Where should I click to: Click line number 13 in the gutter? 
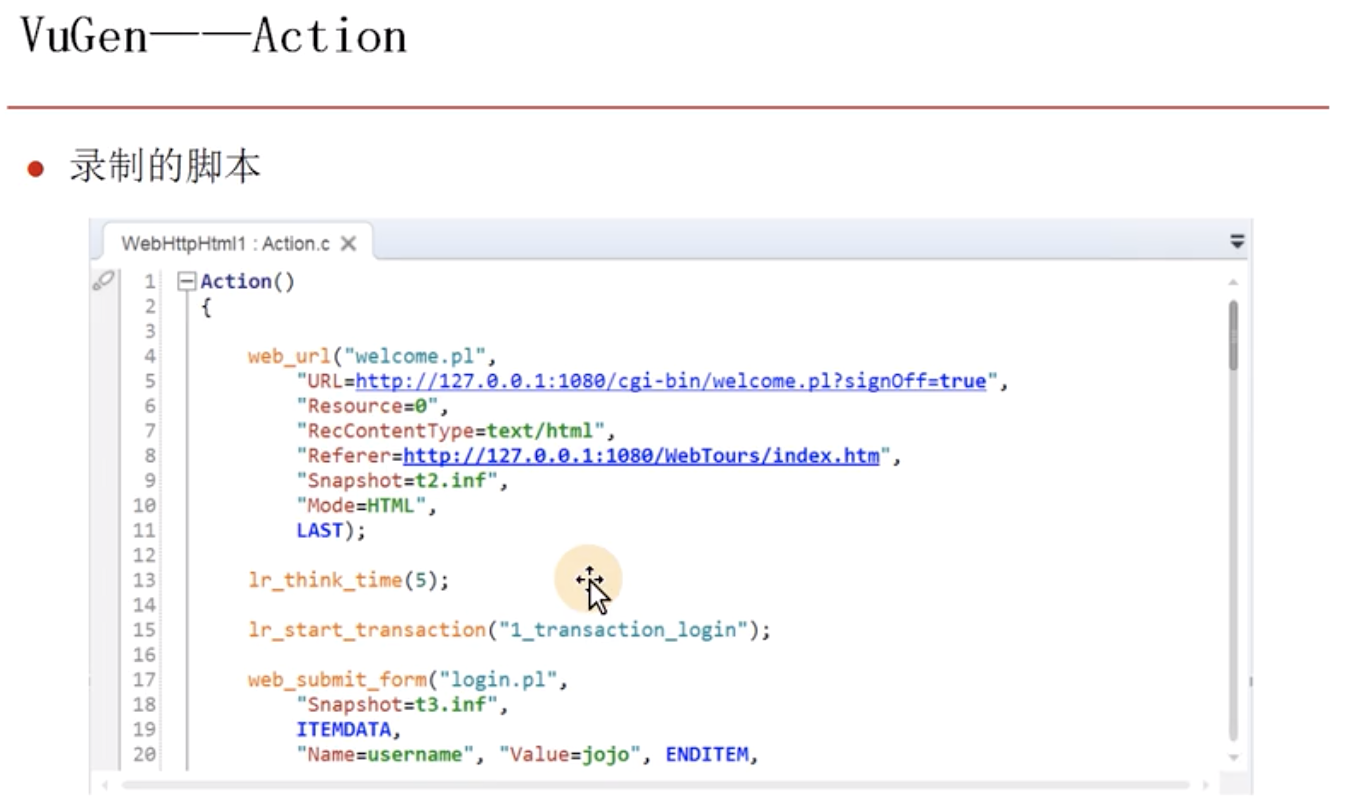click(x=145, y=580)
